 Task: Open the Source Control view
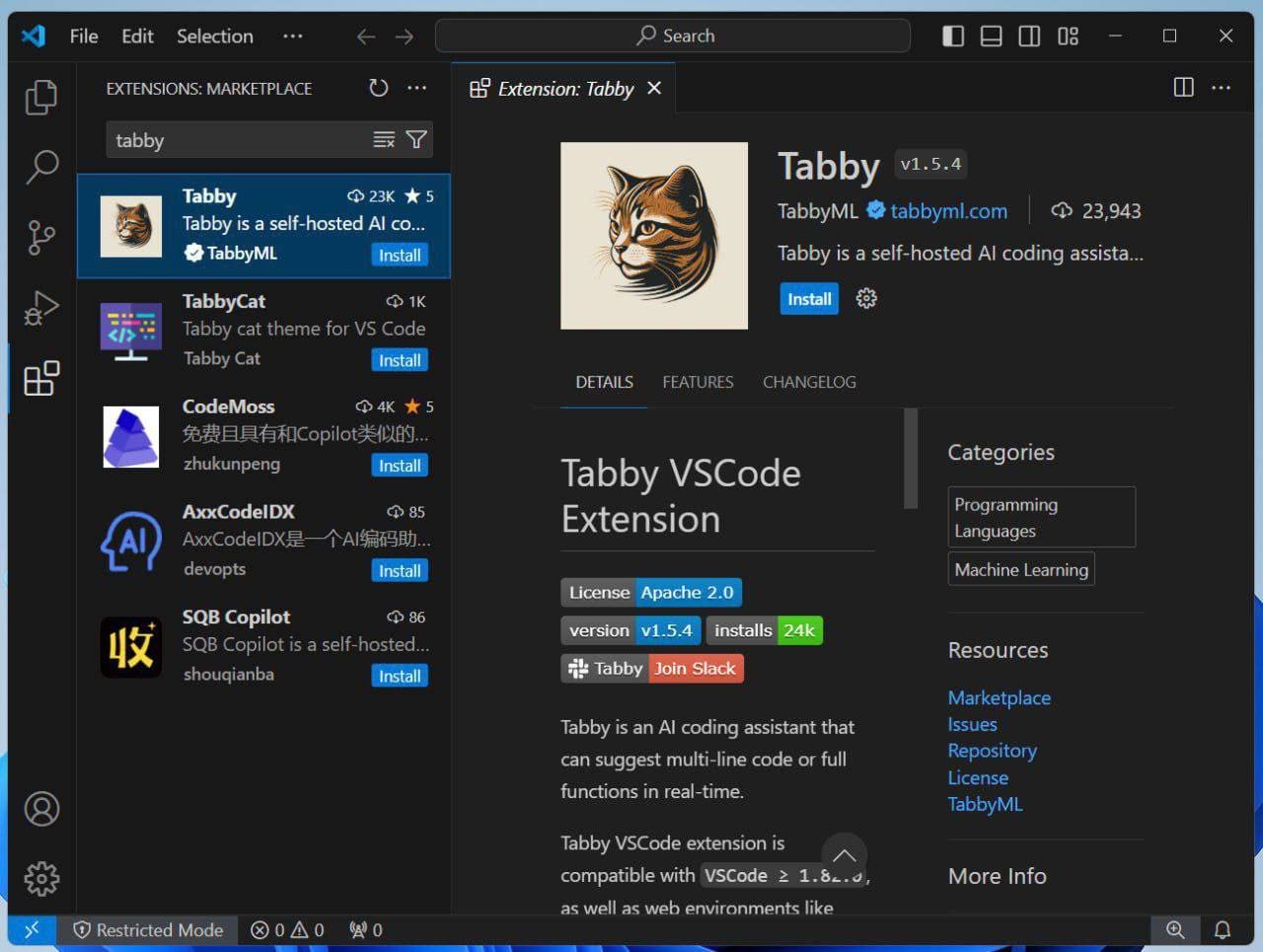[41, 238]
